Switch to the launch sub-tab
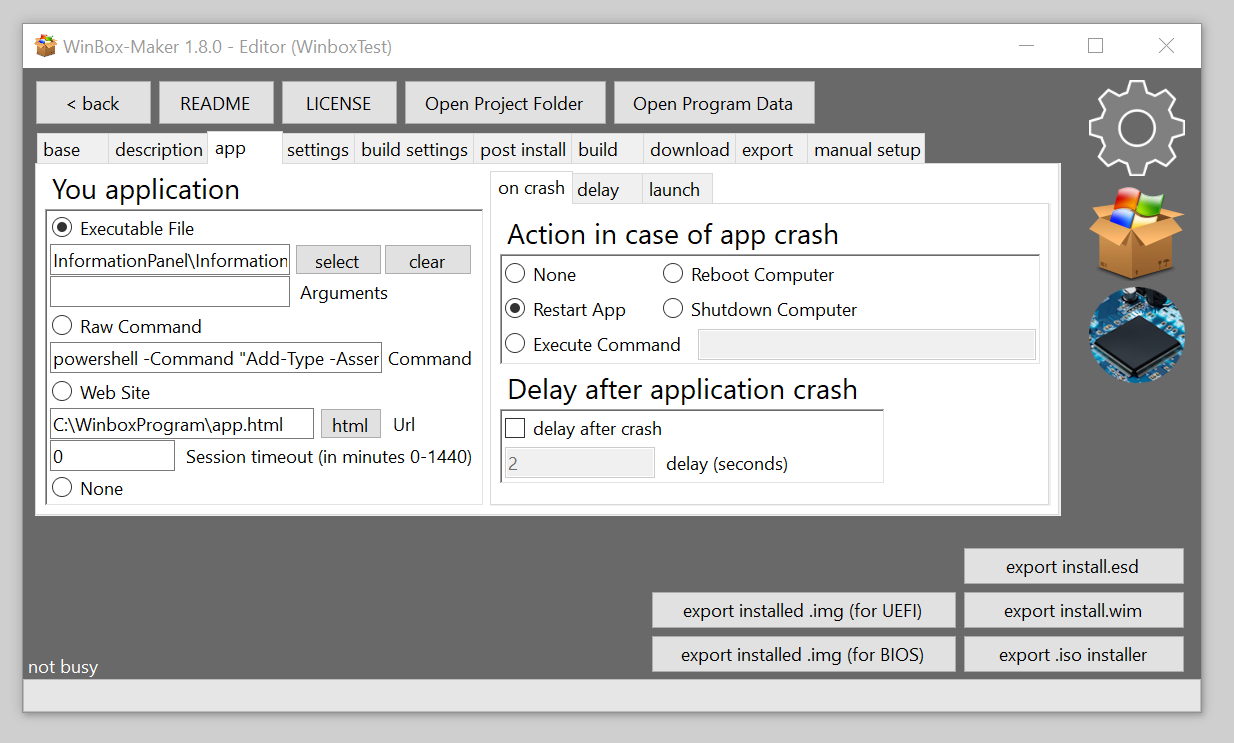Image resolution: width=1234 pixels, height=743 pixels. 677,189
